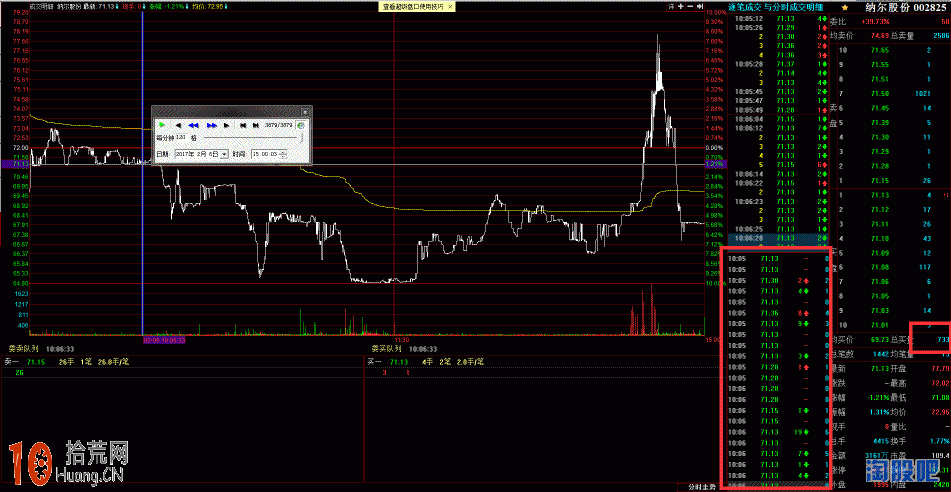Click the 总笔数 value 1442

pyautogui.click(x=882, y=354)
